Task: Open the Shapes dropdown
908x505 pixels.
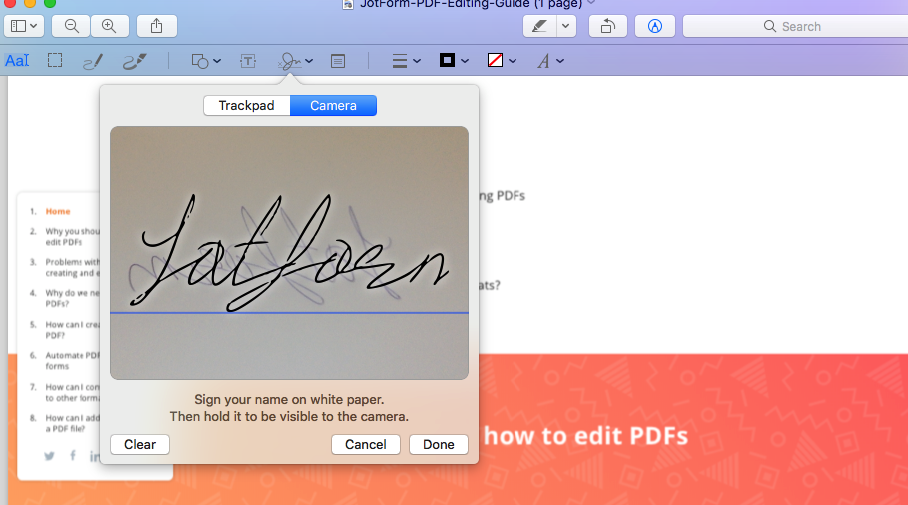Action: pyautogui.click(x=206, y=61)
